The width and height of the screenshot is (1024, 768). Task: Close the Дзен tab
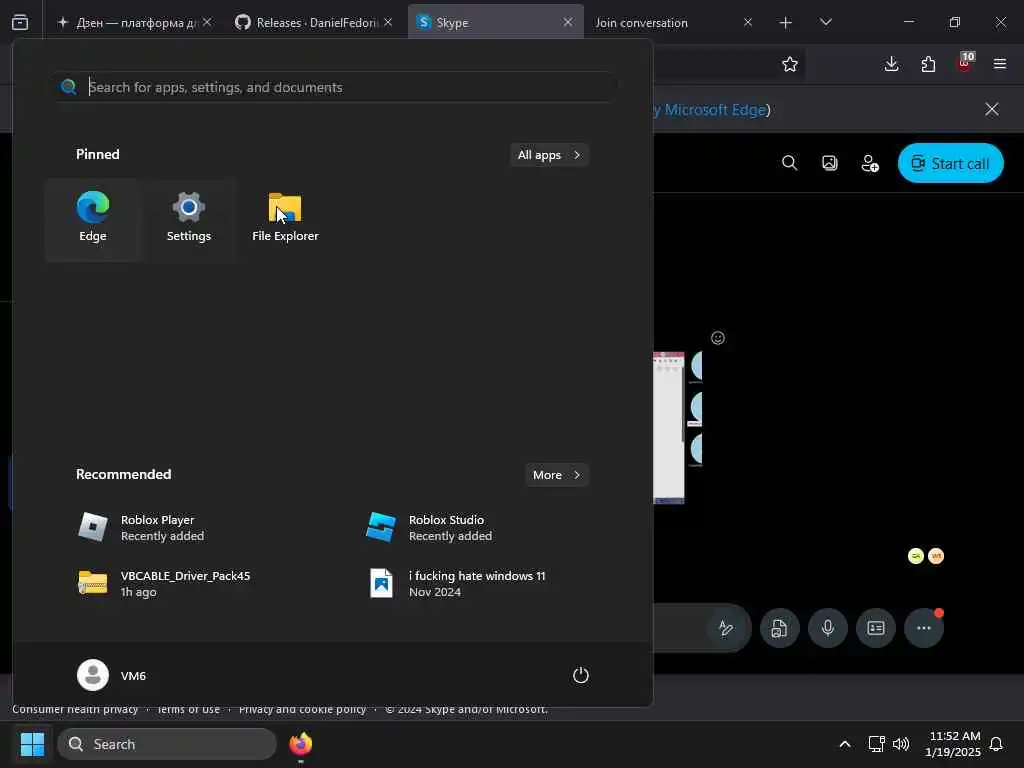click(x=207, y=22)
